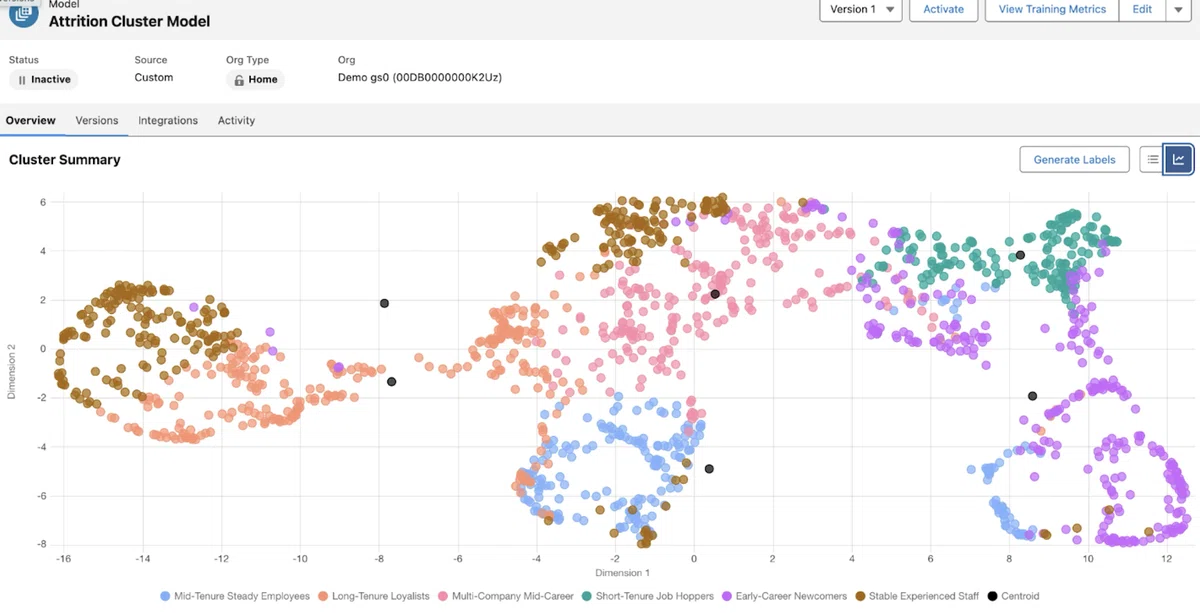Click the pause icon on Inactive status

[22, 80]
